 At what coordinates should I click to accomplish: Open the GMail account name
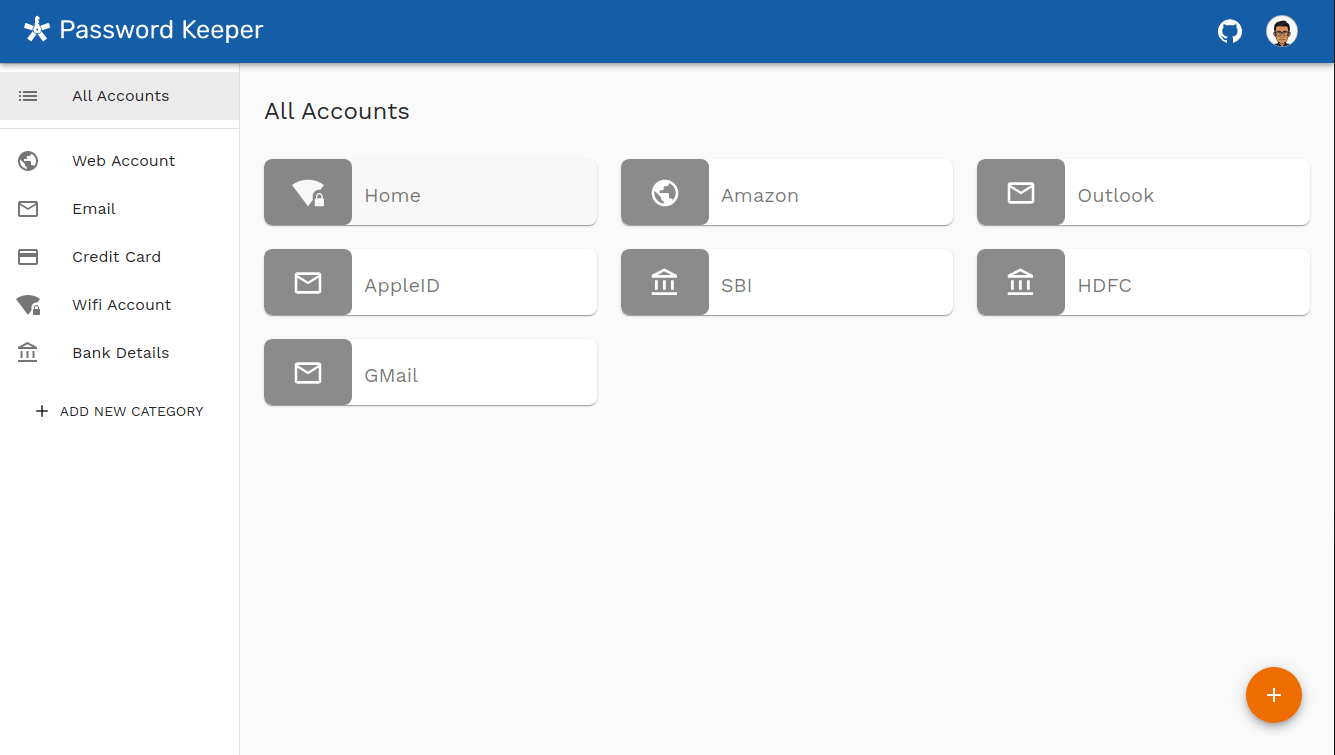391,376
